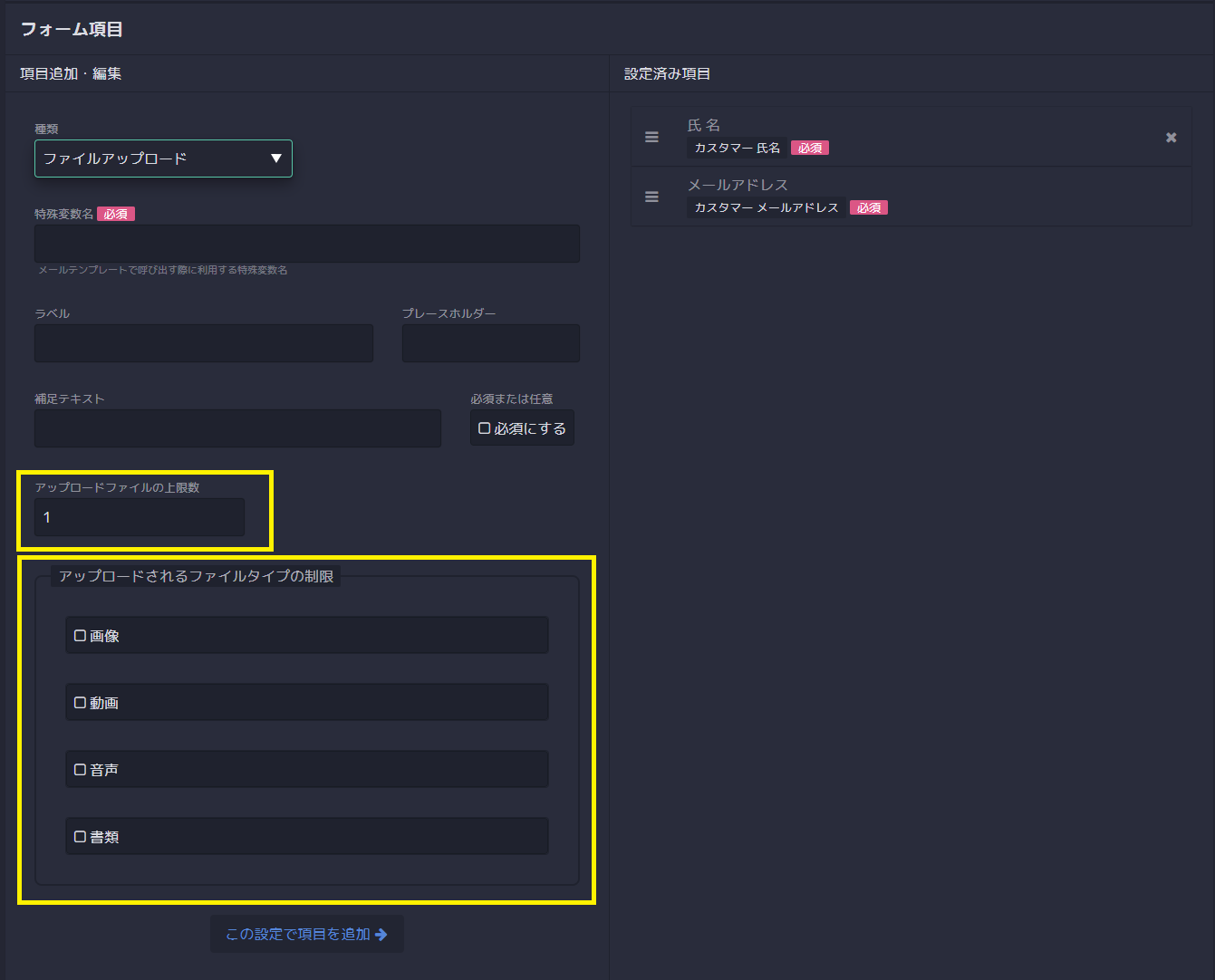Click the 必須 badge beside 特殊変数名

click(x=116, y=215)
